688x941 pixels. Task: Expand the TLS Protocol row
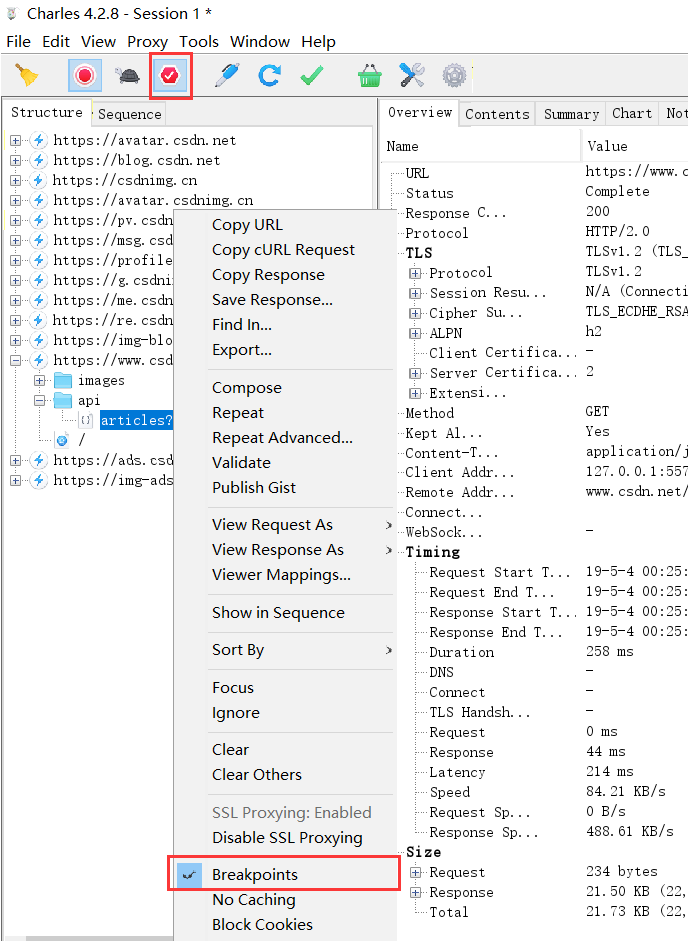point(415,273)
